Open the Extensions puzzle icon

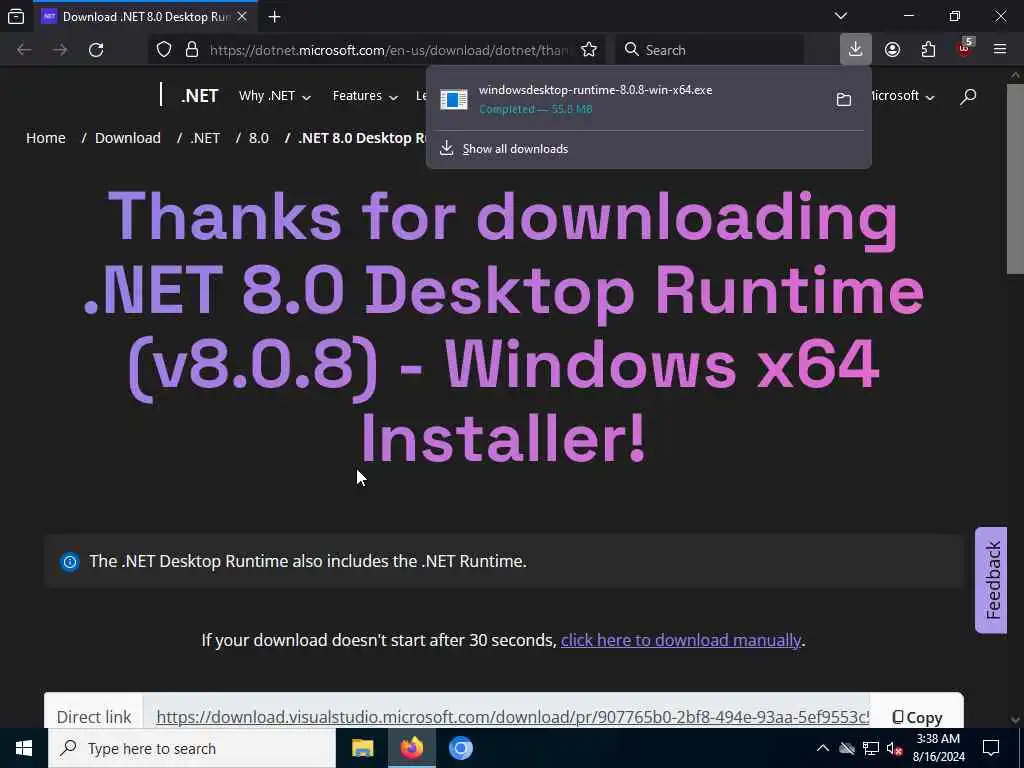pyautogui.click(x=928, y=50)
